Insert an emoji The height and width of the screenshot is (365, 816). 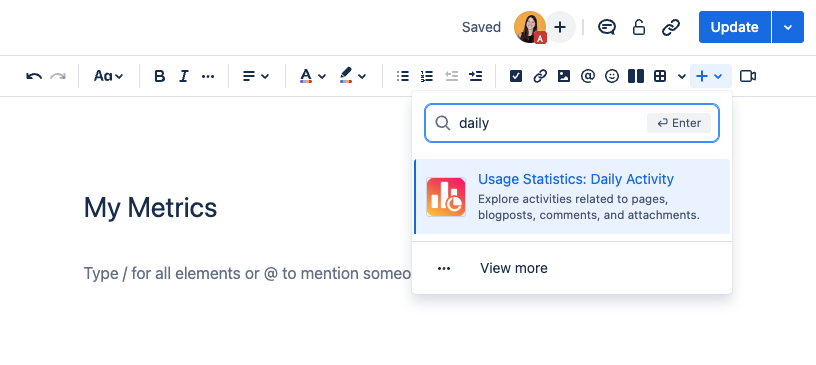(612, 77)
